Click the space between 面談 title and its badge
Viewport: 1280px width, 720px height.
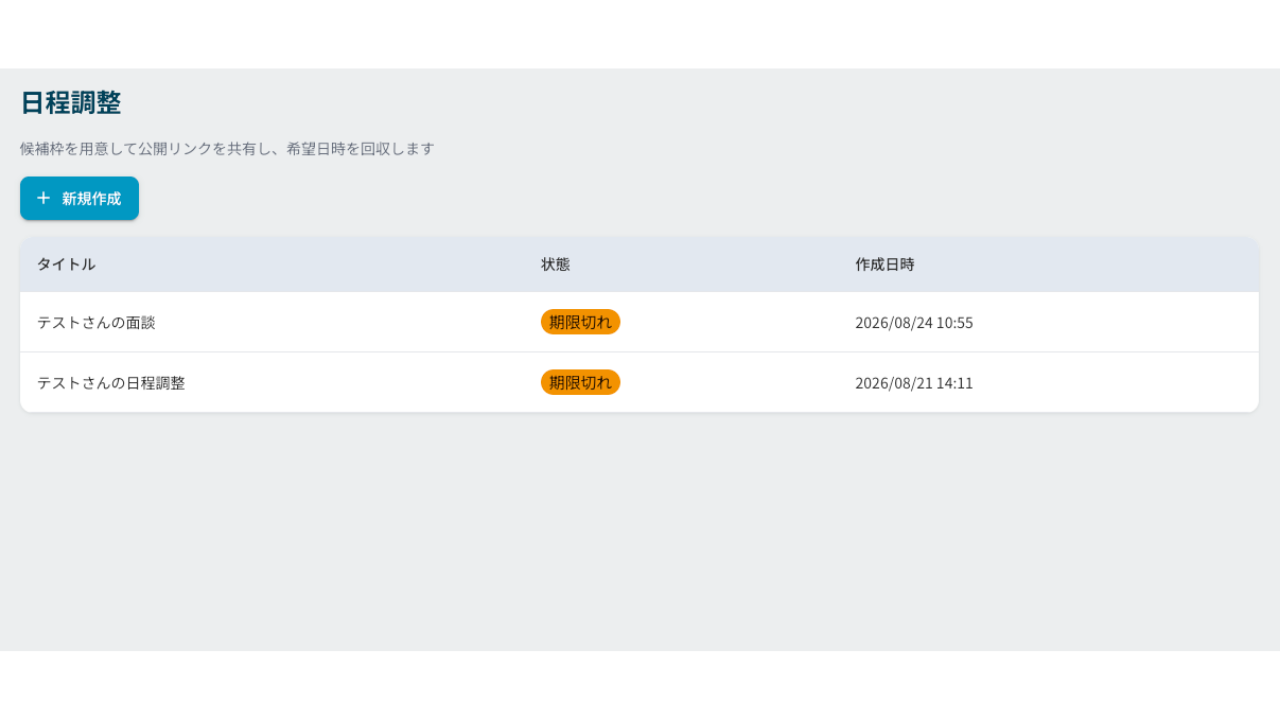pyautogui.click(x=348, y=322)
